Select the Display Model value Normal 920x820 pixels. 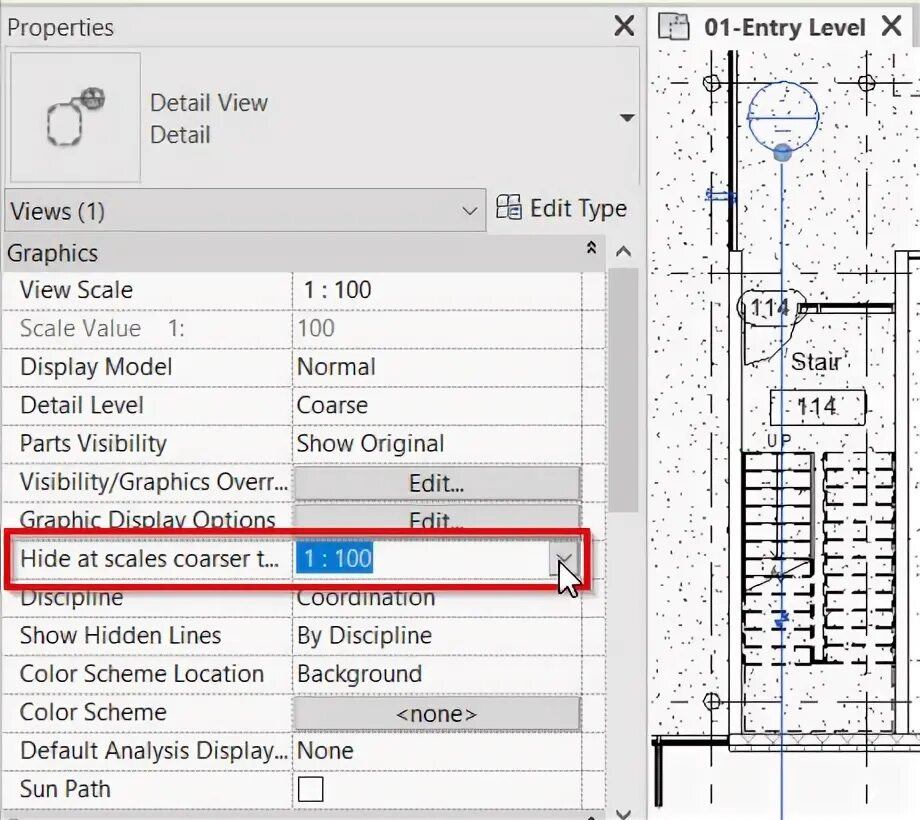437,367
